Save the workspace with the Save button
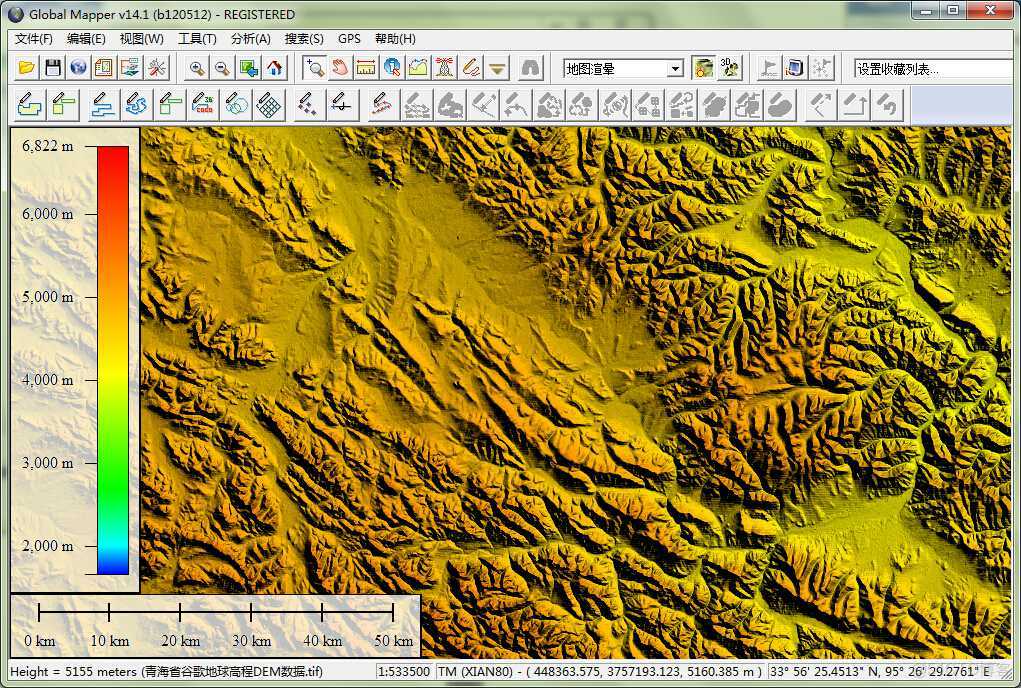Viewport: 1021px width, 688px height. click(x=51, y=68)
